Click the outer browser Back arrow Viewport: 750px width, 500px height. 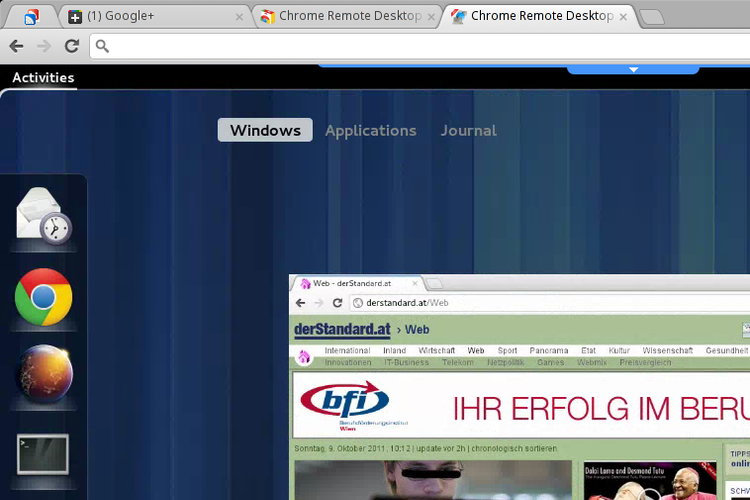point(17,46)
